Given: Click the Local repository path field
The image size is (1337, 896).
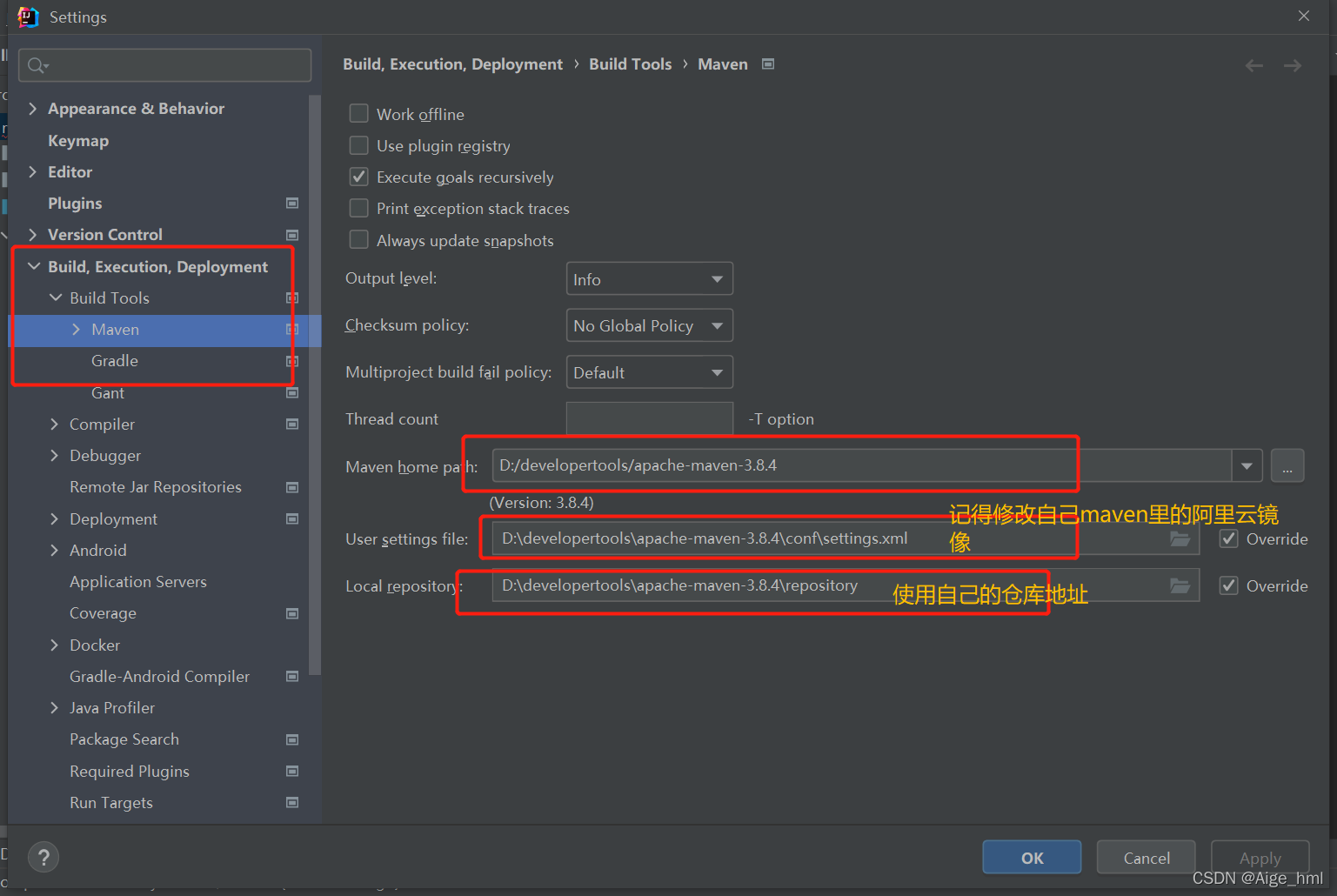Looking at the screenshot, I should click(846, 585).
